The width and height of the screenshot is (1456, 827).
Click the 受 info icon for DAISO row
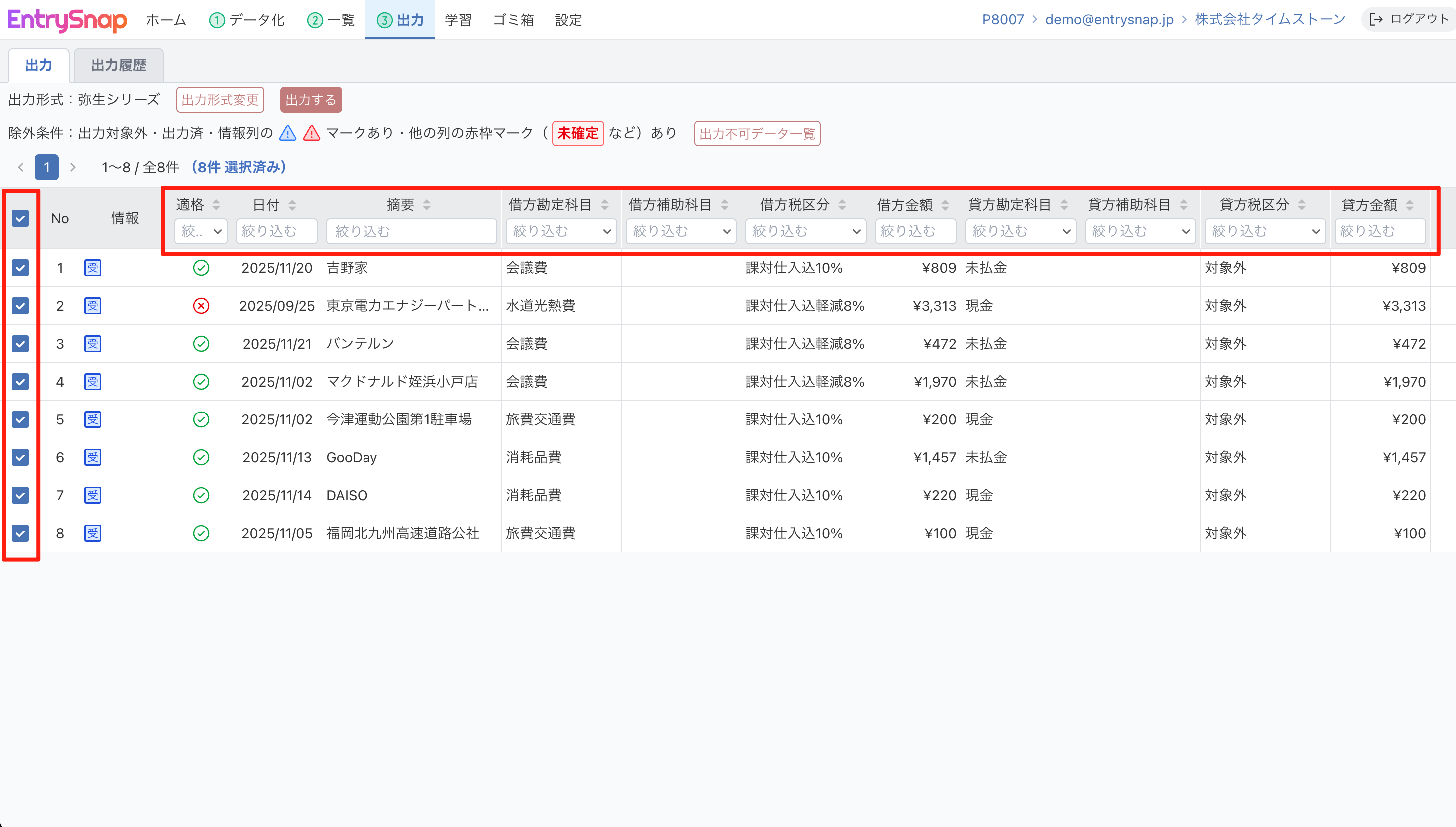[92, 495]
